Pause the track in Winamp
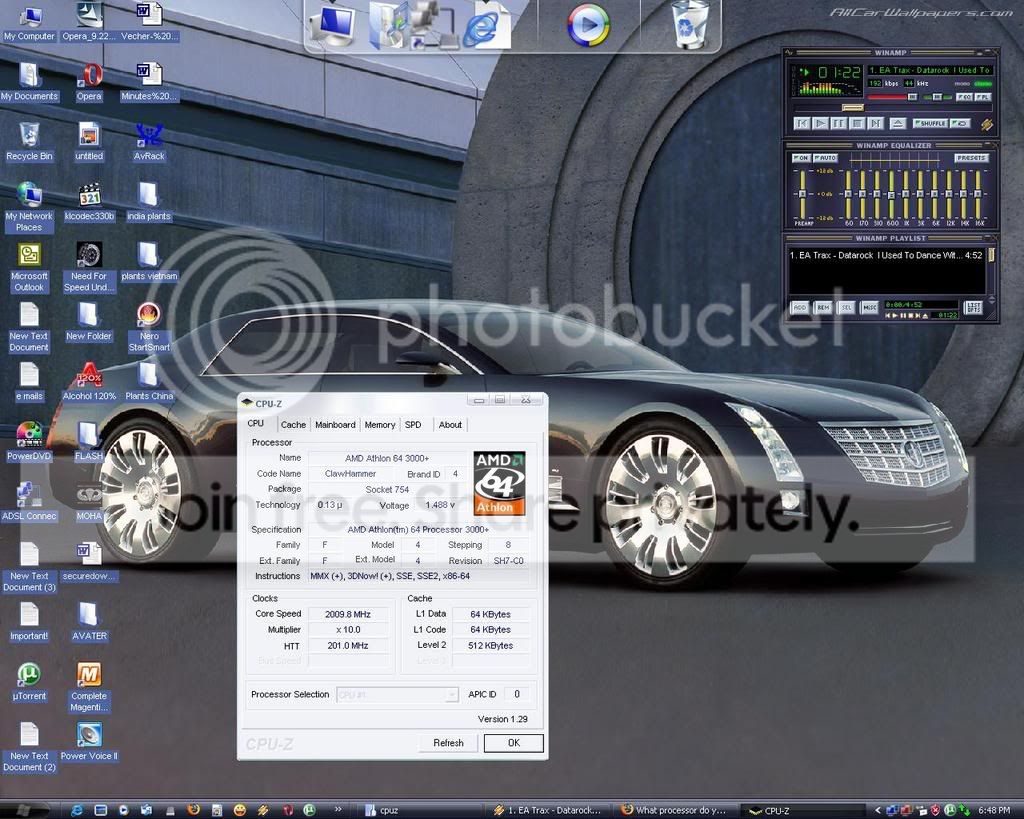 tap(839, 123)
